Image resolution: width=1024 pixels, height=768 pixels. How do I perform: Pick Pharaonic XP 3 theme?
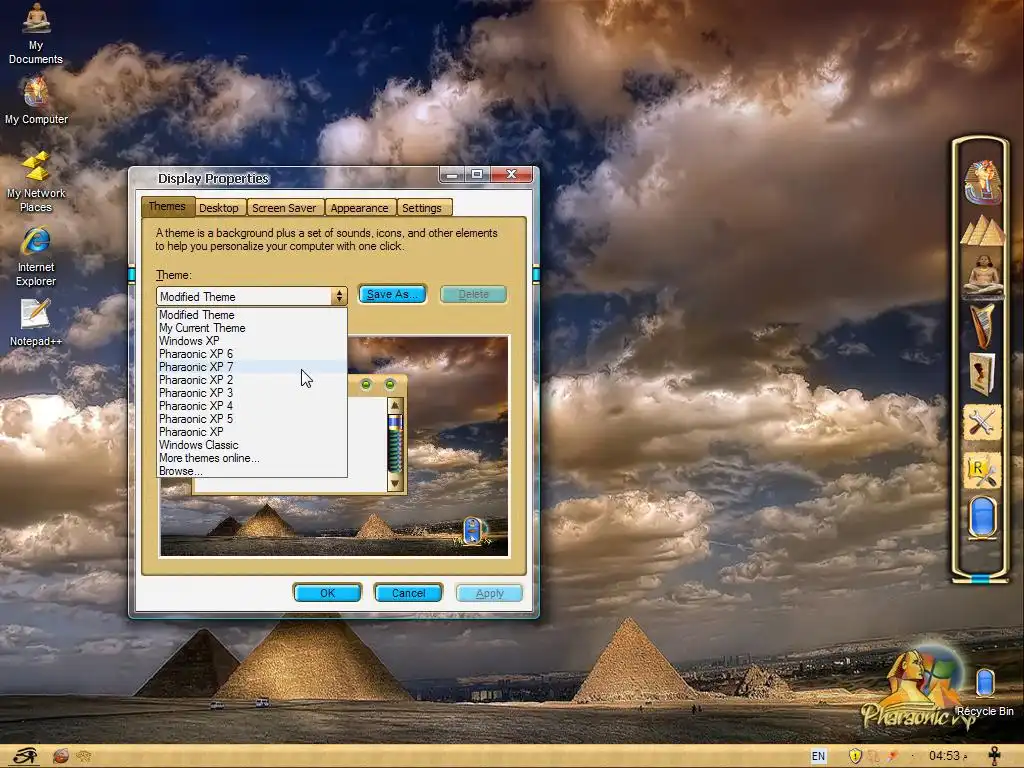(x=252, y=393)
